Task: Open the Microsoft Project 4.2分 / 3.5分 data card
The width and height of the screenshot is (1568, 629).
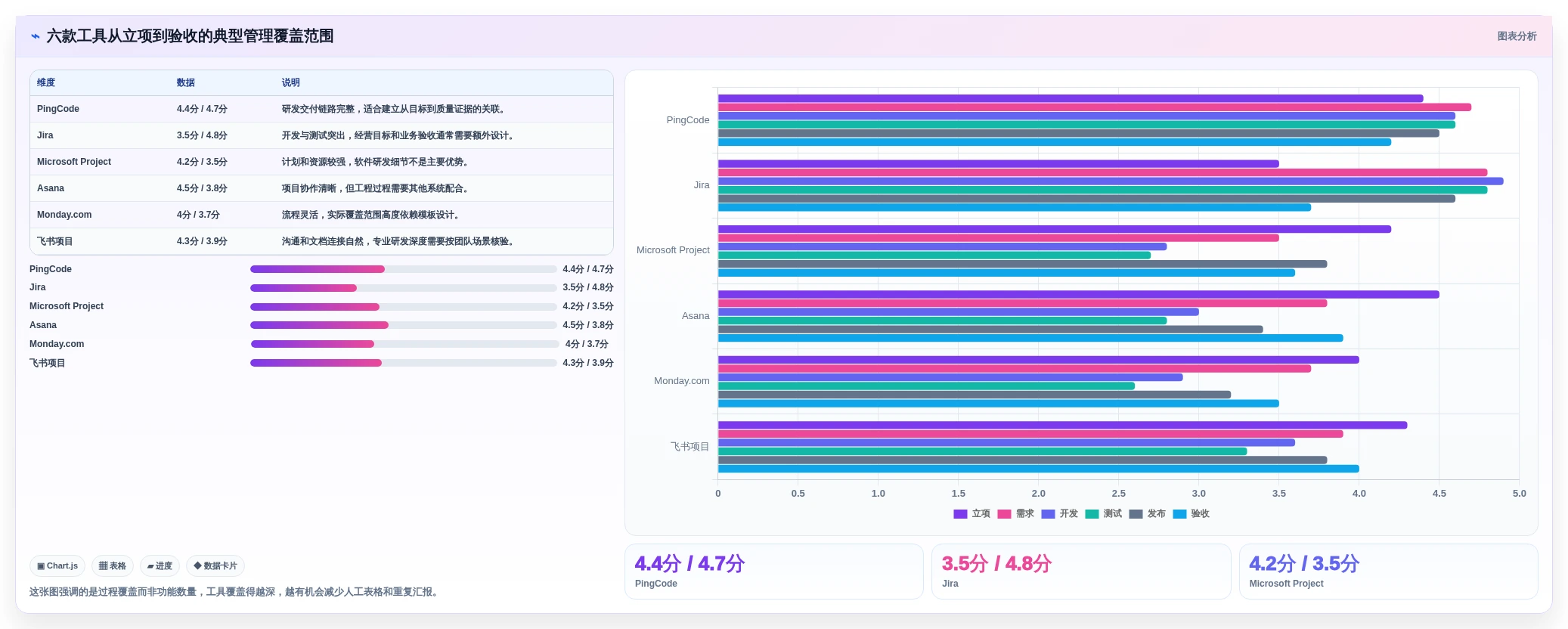Action: (x=1389, y=572)
